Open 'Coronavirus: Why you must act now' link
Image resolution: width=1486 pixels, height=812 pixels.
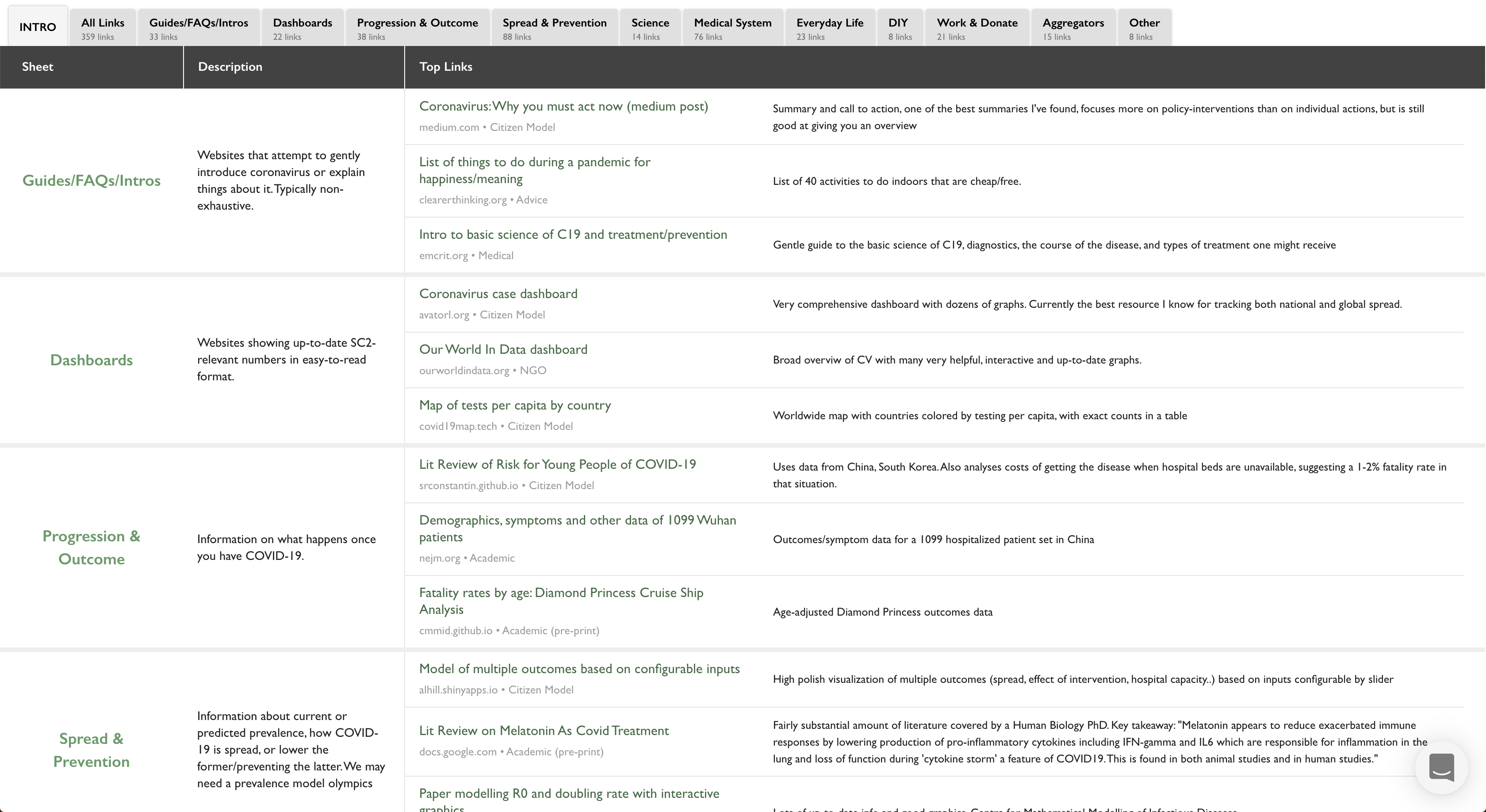pos(563,106)
